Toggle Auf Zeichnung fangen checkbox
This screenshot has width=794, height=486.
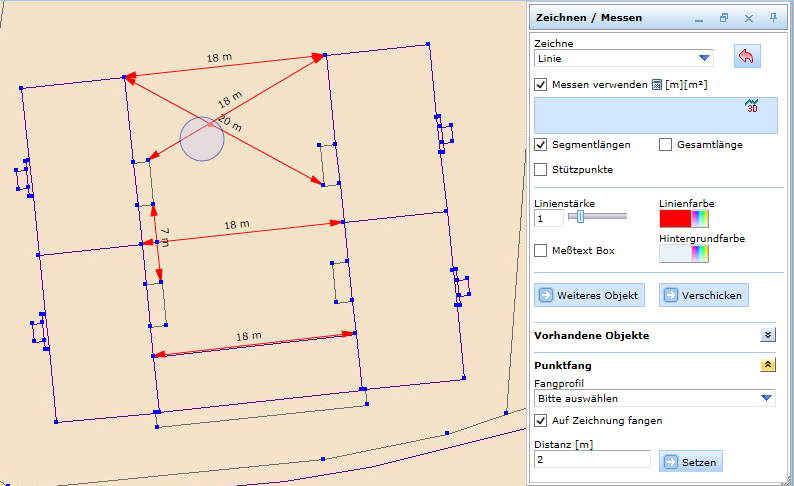point(540,421)
